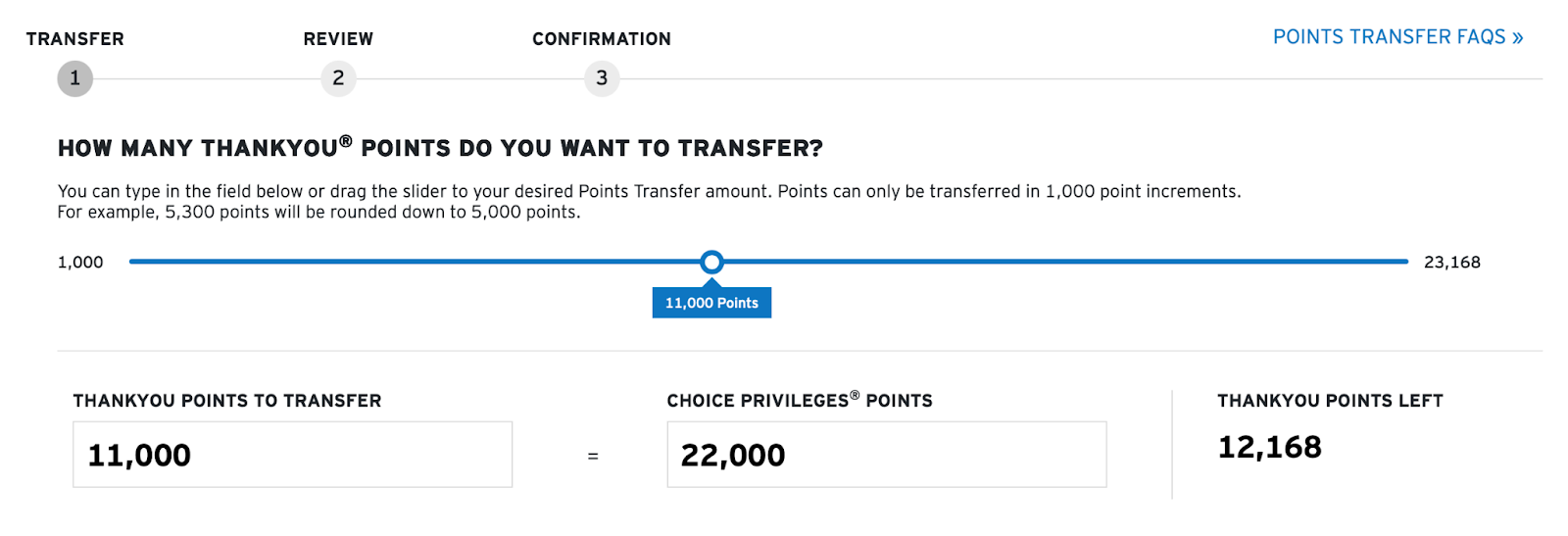
Task: Open the Points Transfer FAQs link
Action: [x=1397, y=37]
